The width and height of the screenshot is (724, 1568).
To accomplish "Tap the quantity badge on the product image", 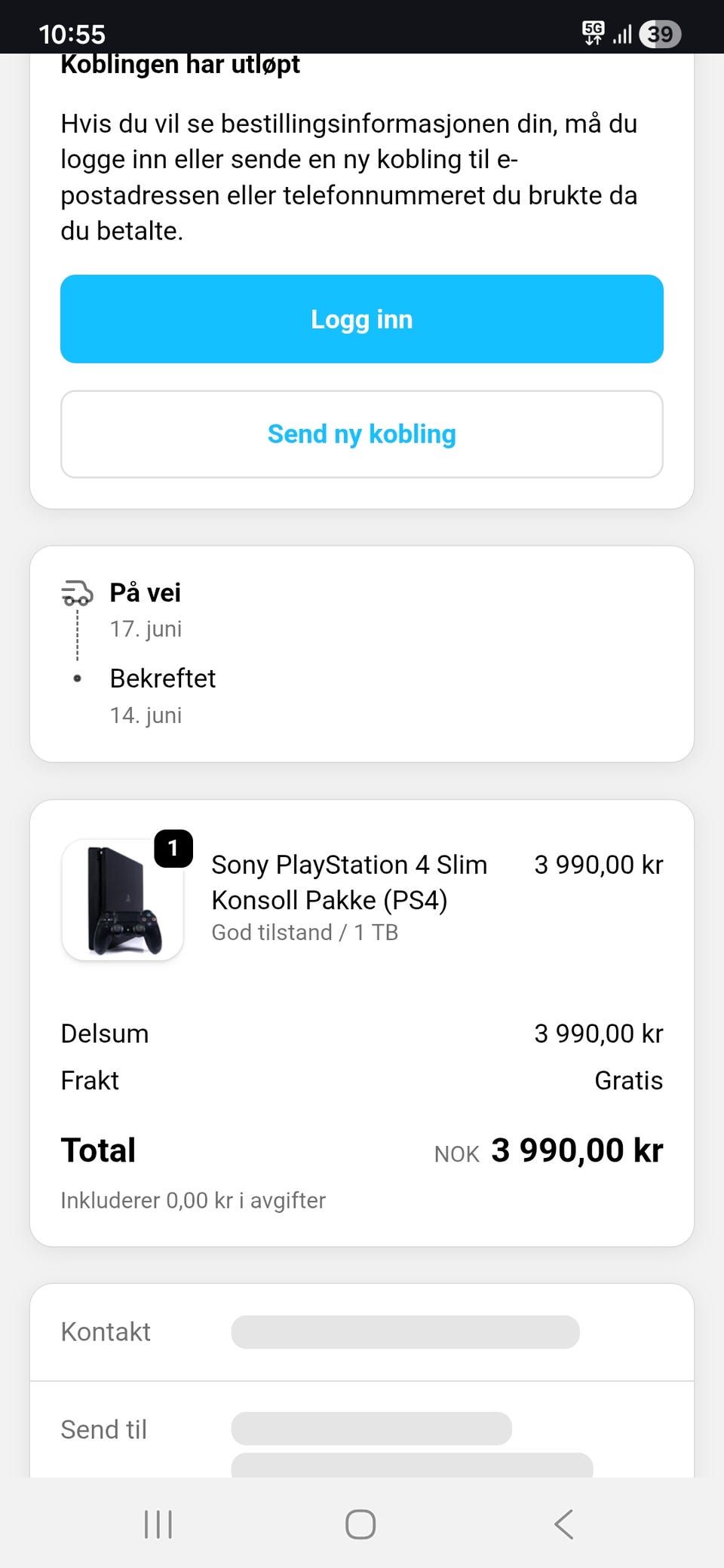I will click(x=173, y=849).
